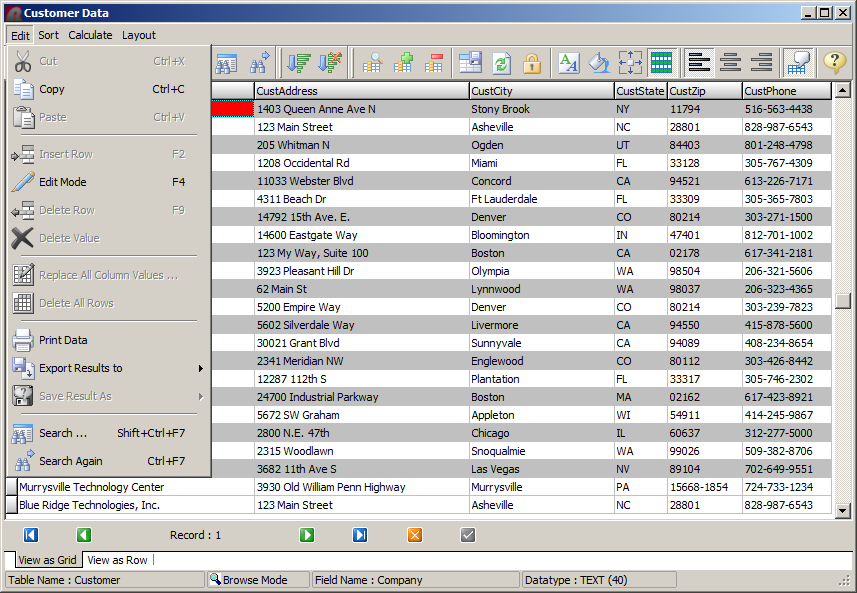Click the paint bucket background color icon

coord(598,63)
